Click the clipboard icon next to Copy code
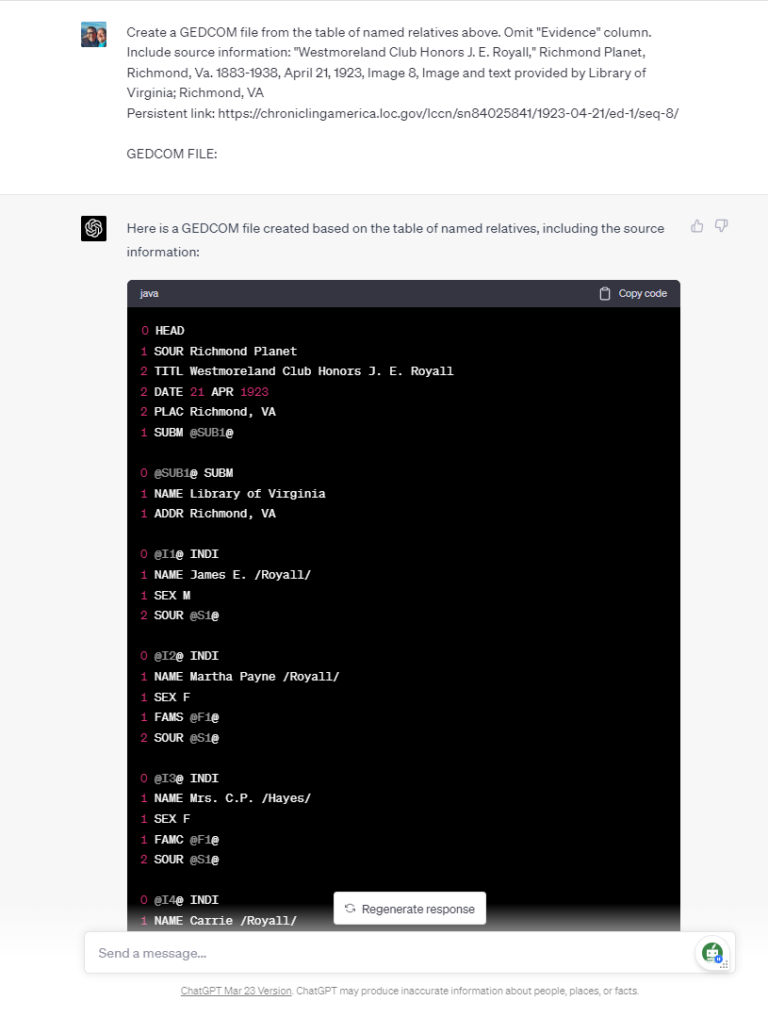The height and width of the screenshot is (1017, 768). point(604,293)
